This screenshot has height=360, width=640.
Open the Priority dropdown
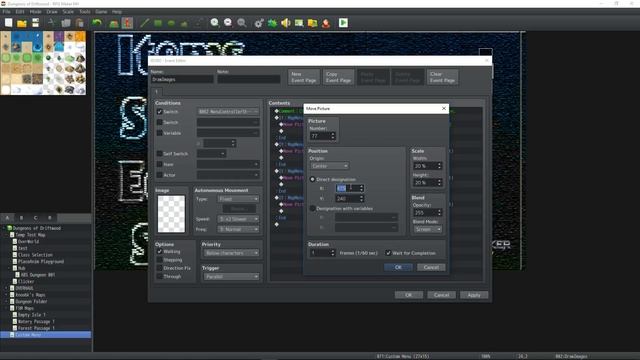coord(231,253)
